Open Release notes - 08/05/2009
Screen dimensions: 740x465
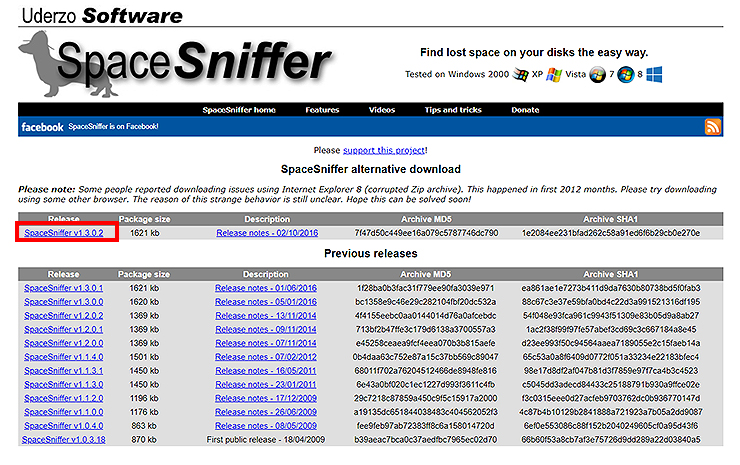(x=266, y=426)
